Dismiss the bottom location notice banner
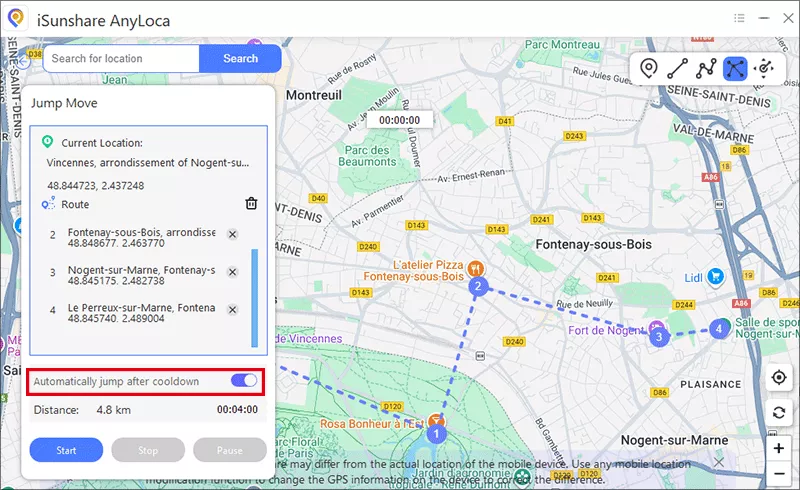Image resolution: width=800 pixels, height=490 pixels. [x=718, y=462]
